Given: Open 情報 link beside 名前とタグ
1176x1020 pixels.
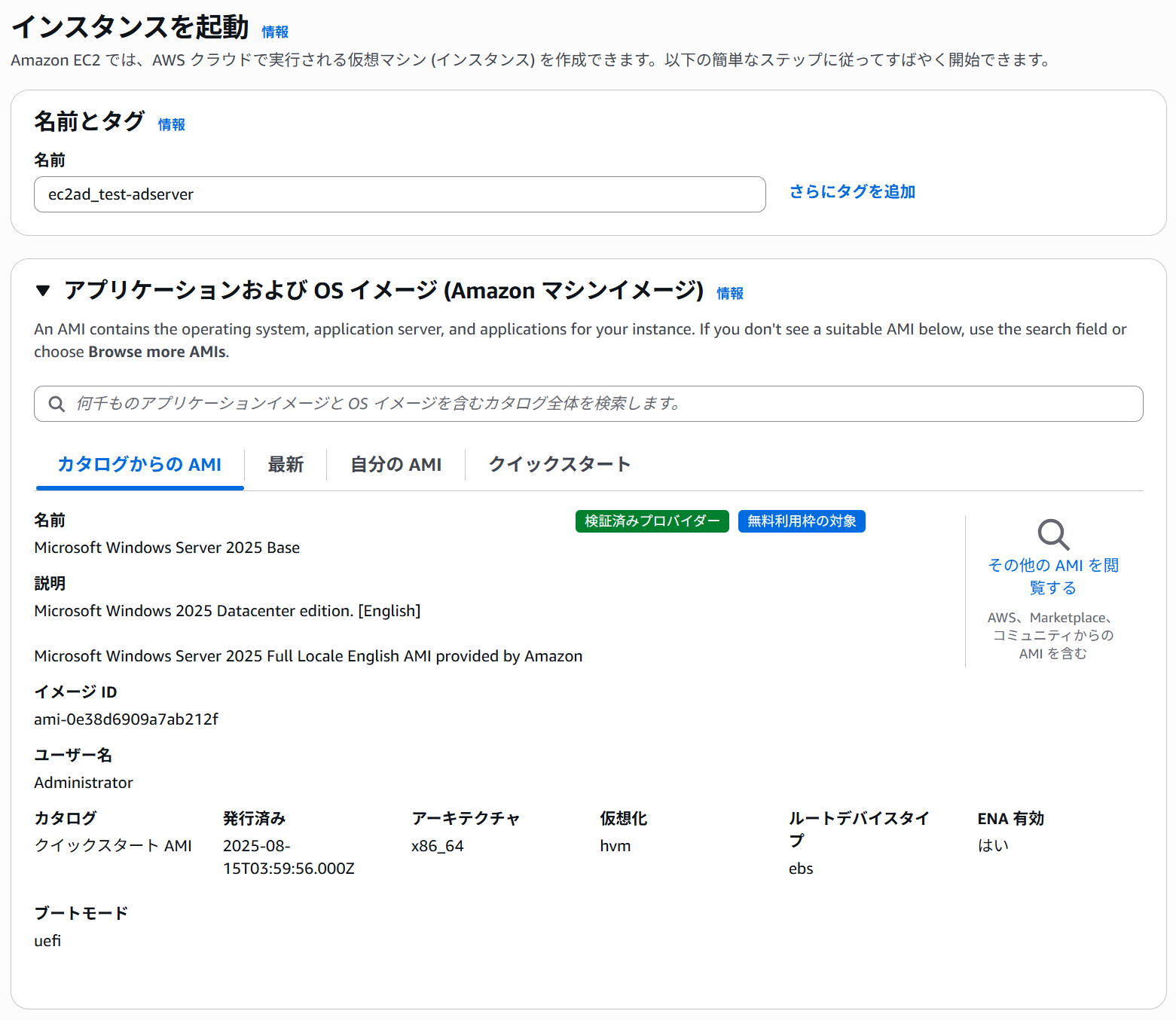Looking at the screenshot, I should [171, 124].
